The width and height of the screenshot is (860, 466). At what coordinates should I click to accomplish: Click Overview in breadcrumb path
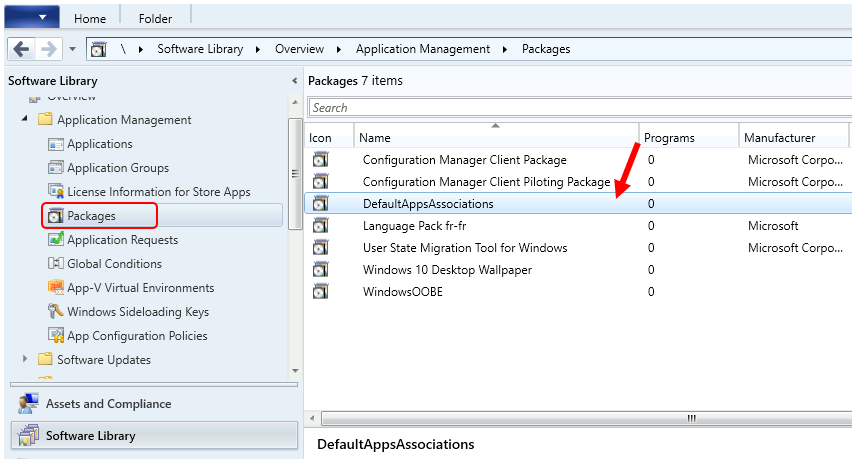tap(299, 49)
